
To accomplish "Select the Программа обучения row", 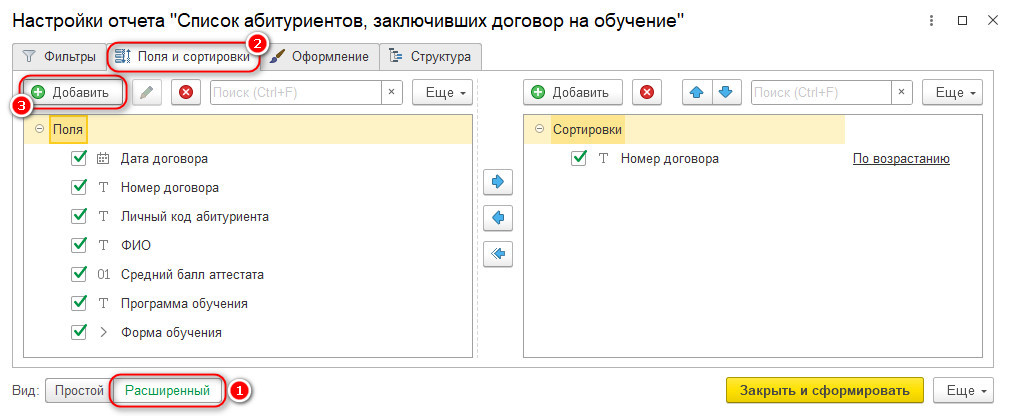I will [184, 304].
